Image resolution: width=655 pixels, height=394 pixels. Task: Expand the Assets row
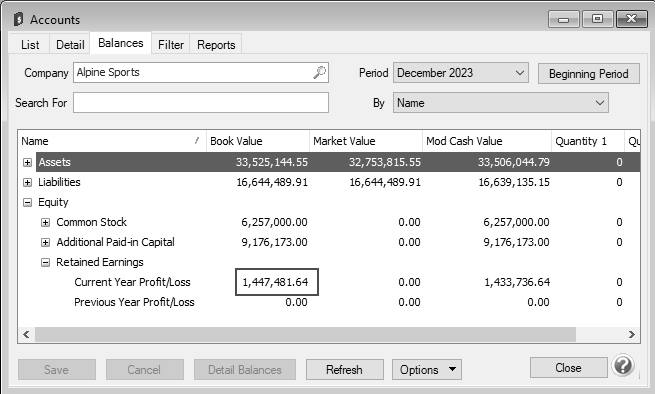[28, 162]
